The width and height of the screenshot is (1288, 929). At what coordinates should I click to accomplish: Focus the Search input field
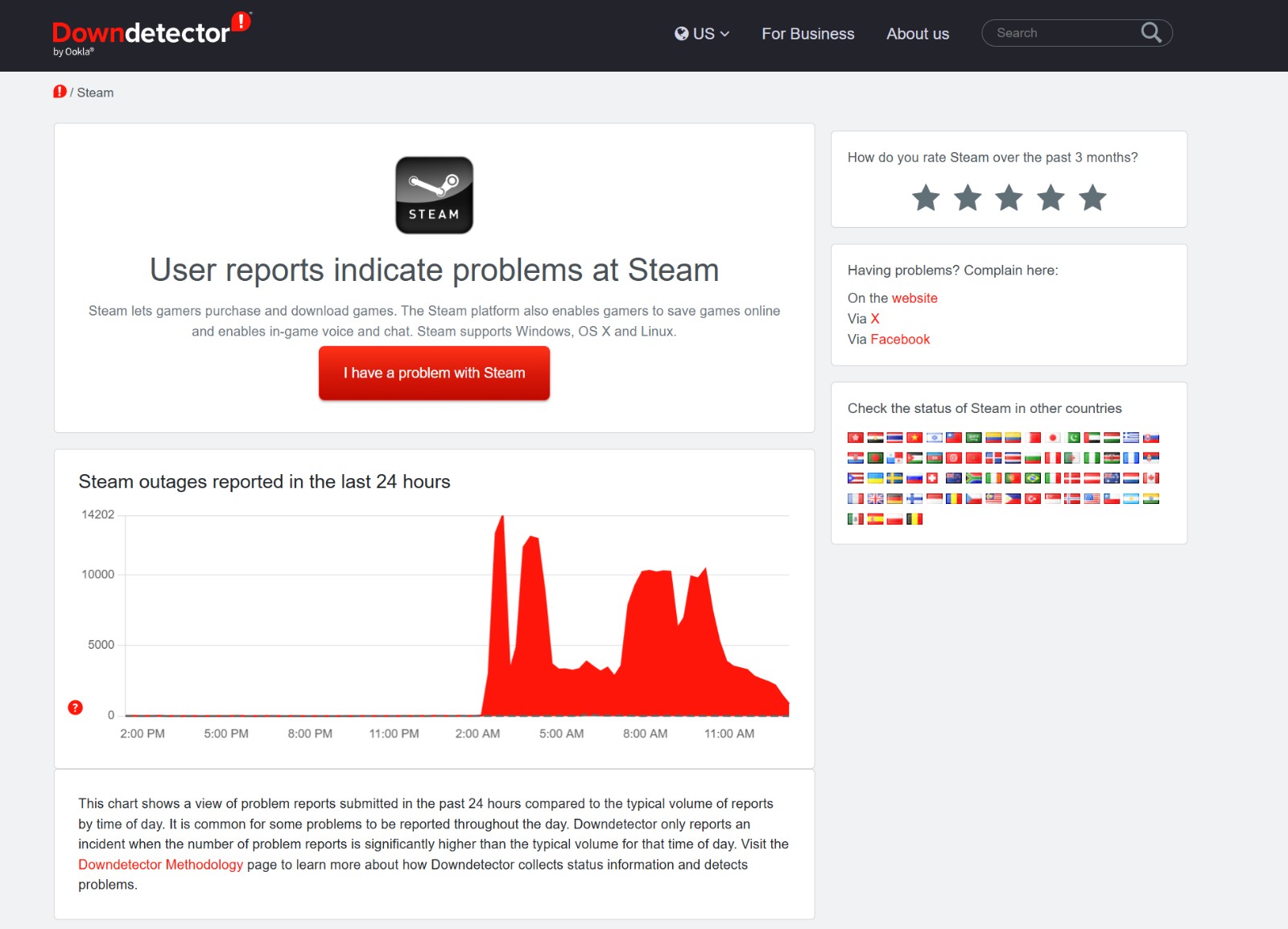1063,33
